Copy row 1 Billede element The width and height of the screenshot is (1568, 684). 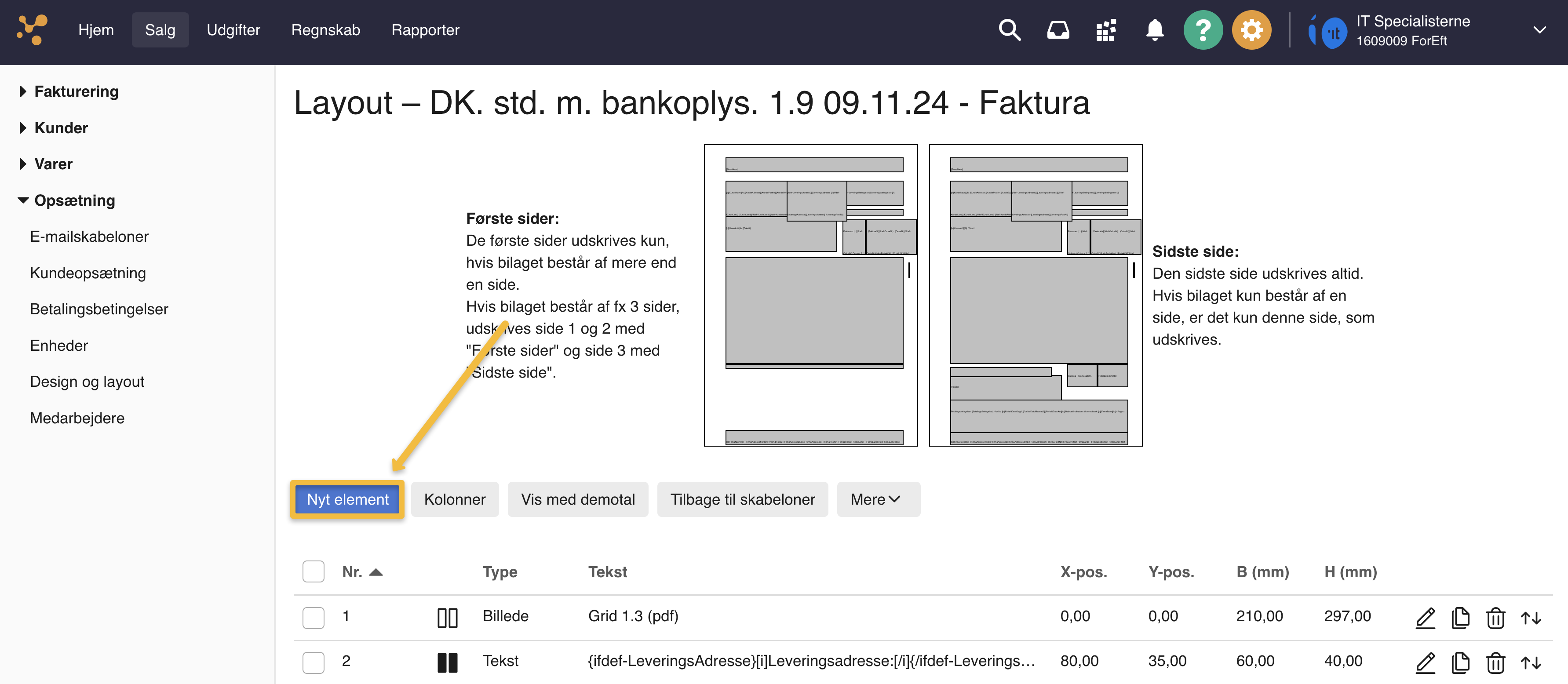[1460, 618]
